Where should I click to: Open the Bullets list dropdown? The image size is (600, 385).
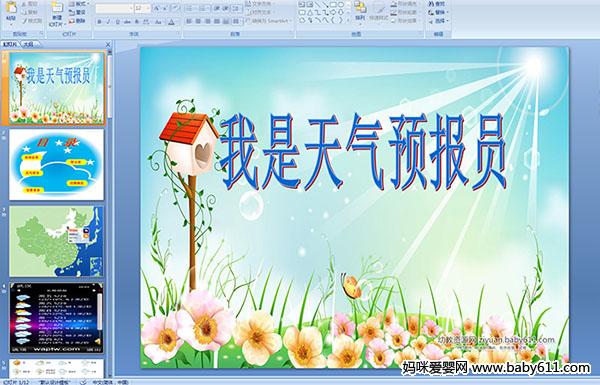pos(191,8)
